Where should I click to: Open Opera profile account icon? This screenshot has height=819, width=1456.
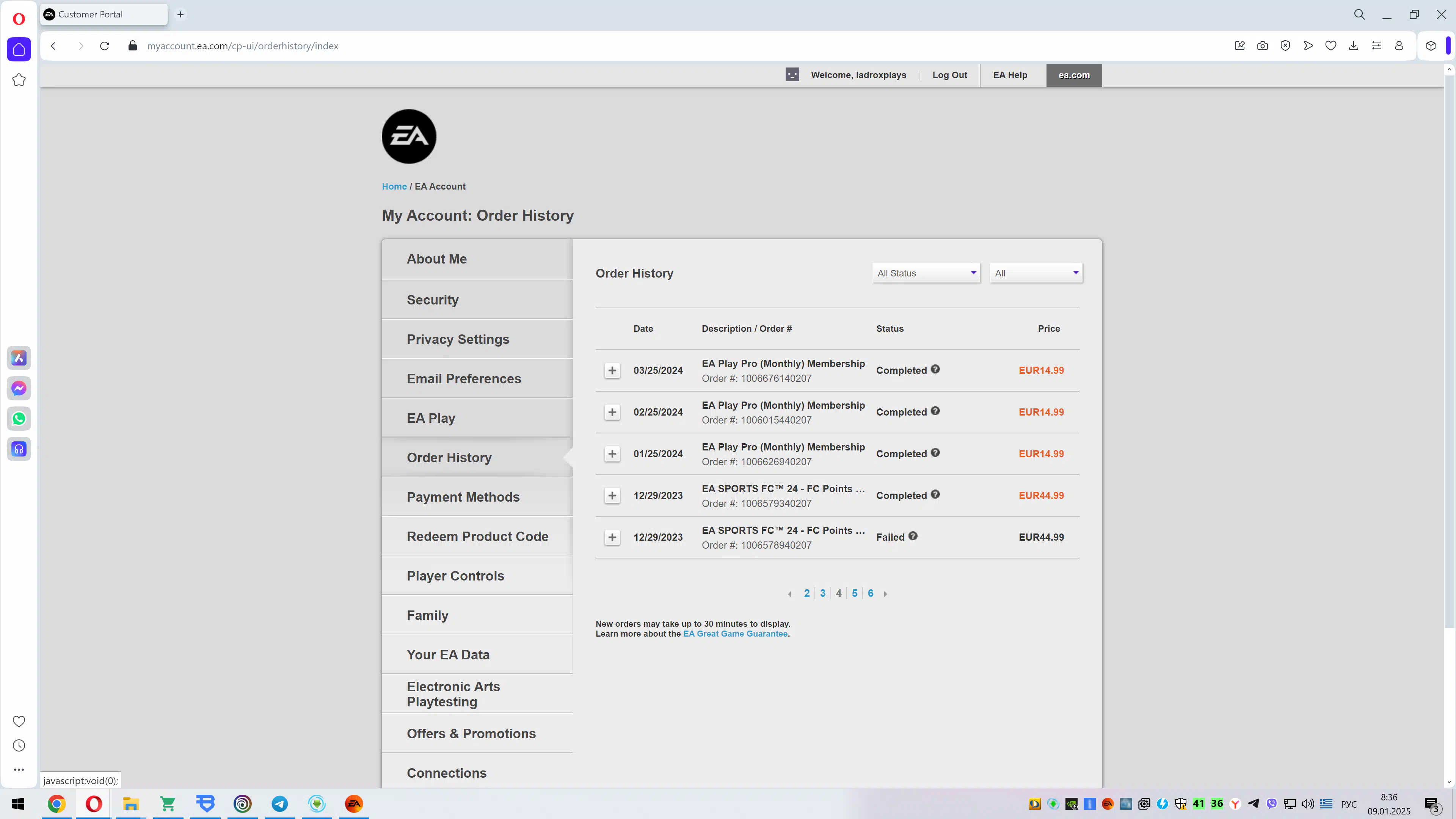pos(1399,46)
